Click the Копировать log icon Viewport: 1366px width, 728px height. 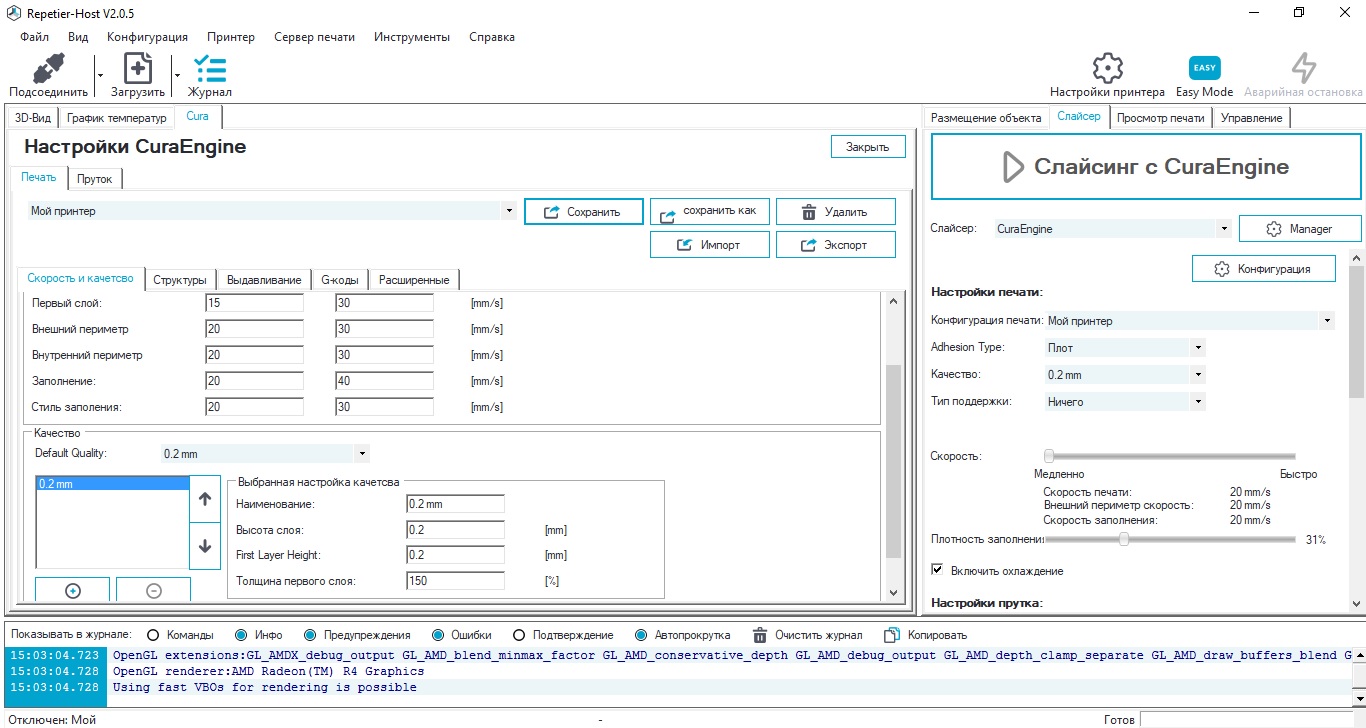pyautogui.click(x=892, y=635)
